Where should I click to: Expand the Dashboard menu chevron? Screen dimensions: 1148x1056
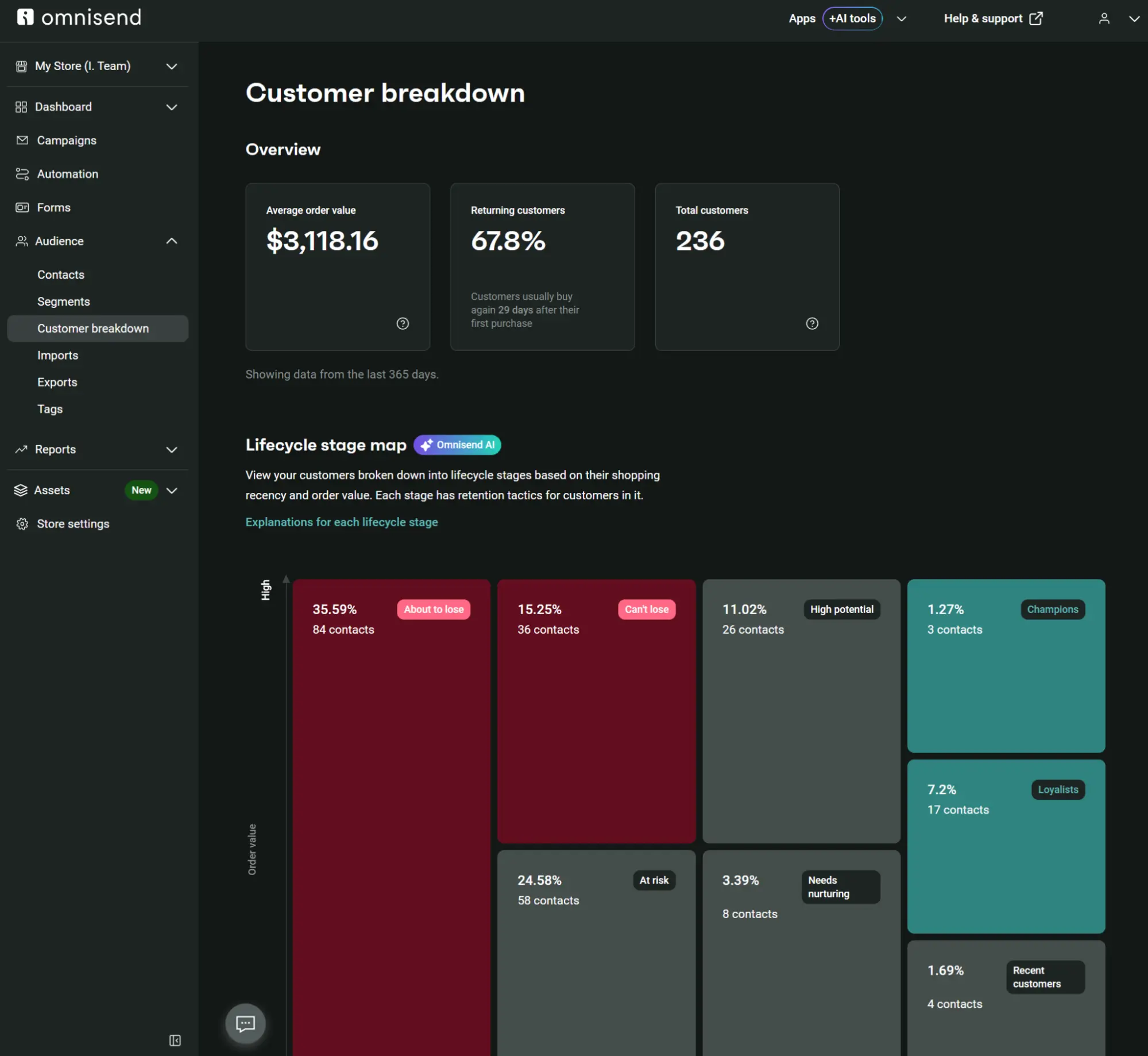172,107
